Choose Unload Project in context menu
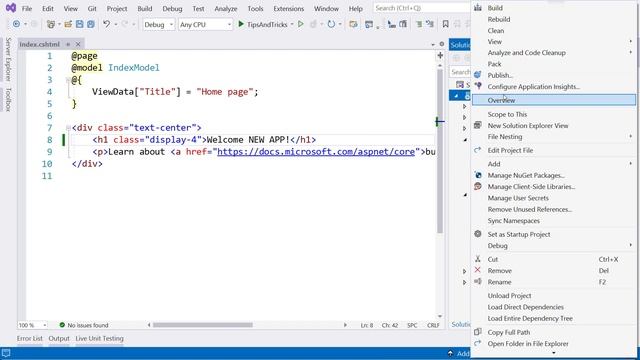640x360 pixels. pyautogui.click(x=554, y=296)
